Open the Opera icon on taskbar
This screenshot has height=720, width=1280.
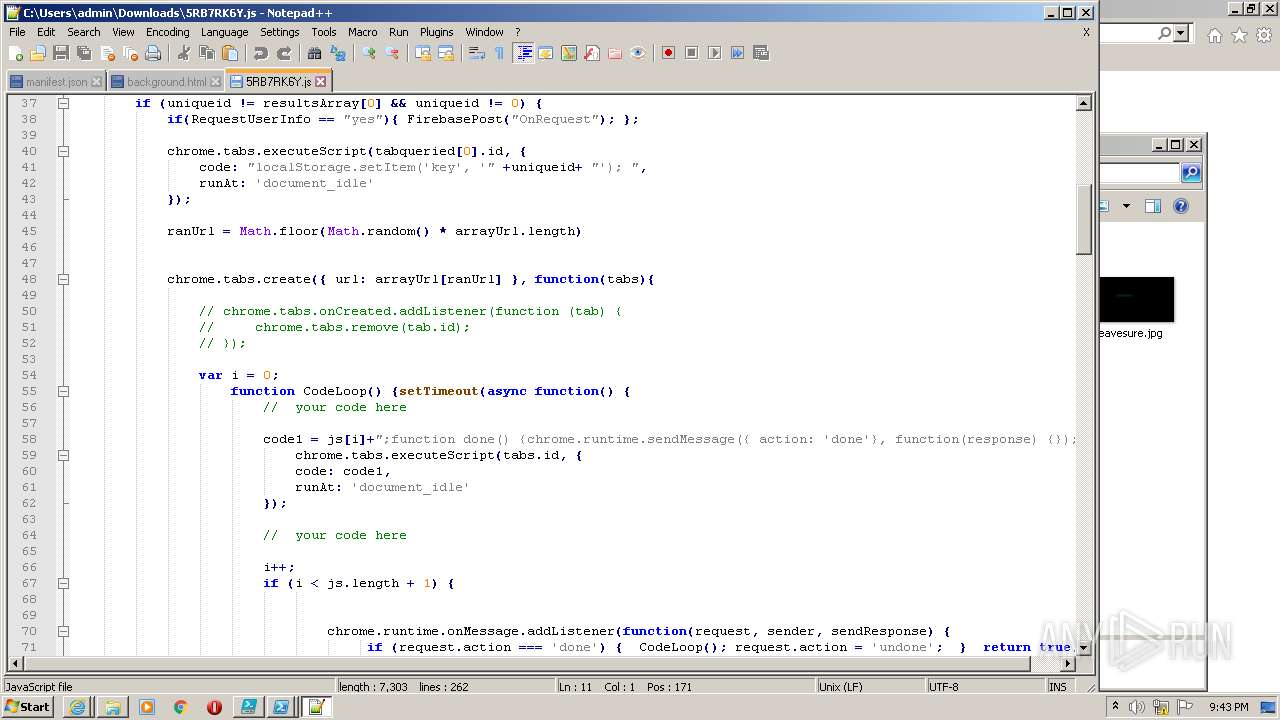[214, 707]
